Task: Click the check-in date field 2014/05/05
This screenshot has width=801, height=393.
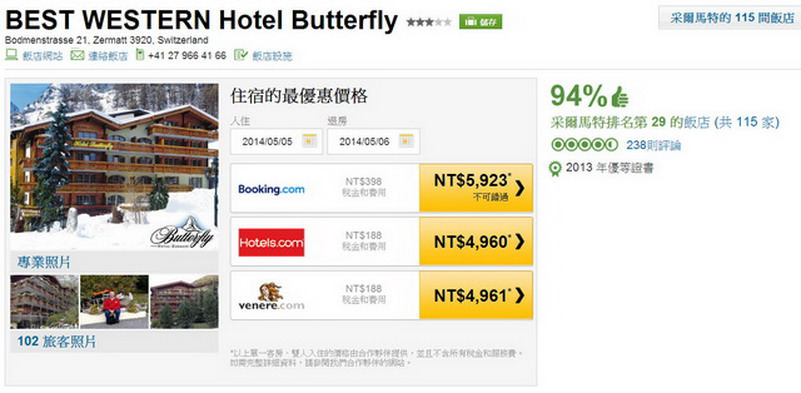Action: coord(276,142)
